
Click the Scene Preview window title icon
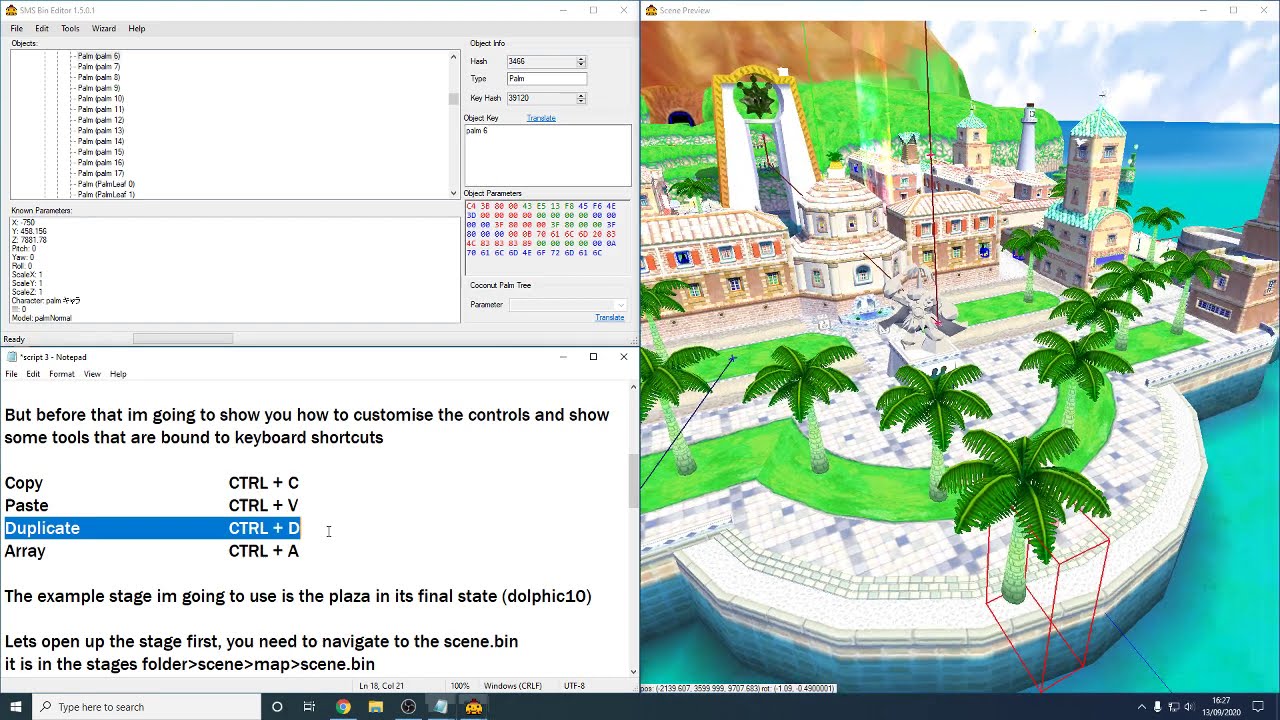click(651, 10)
